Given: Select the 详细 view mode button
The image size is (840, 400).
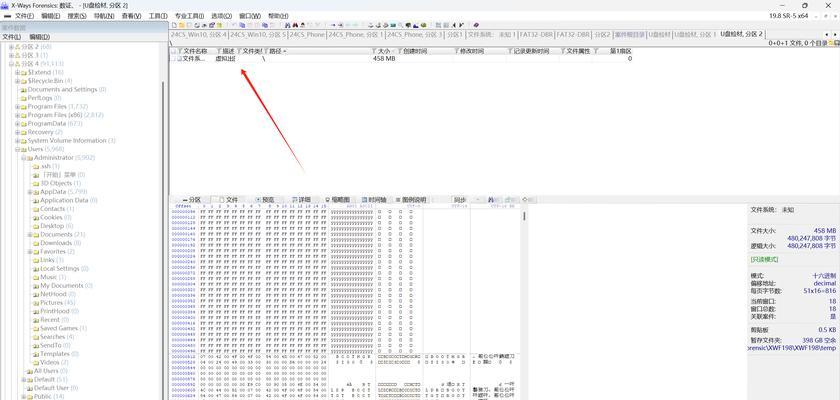Looking at the screenshot, I should pos(301,200).
